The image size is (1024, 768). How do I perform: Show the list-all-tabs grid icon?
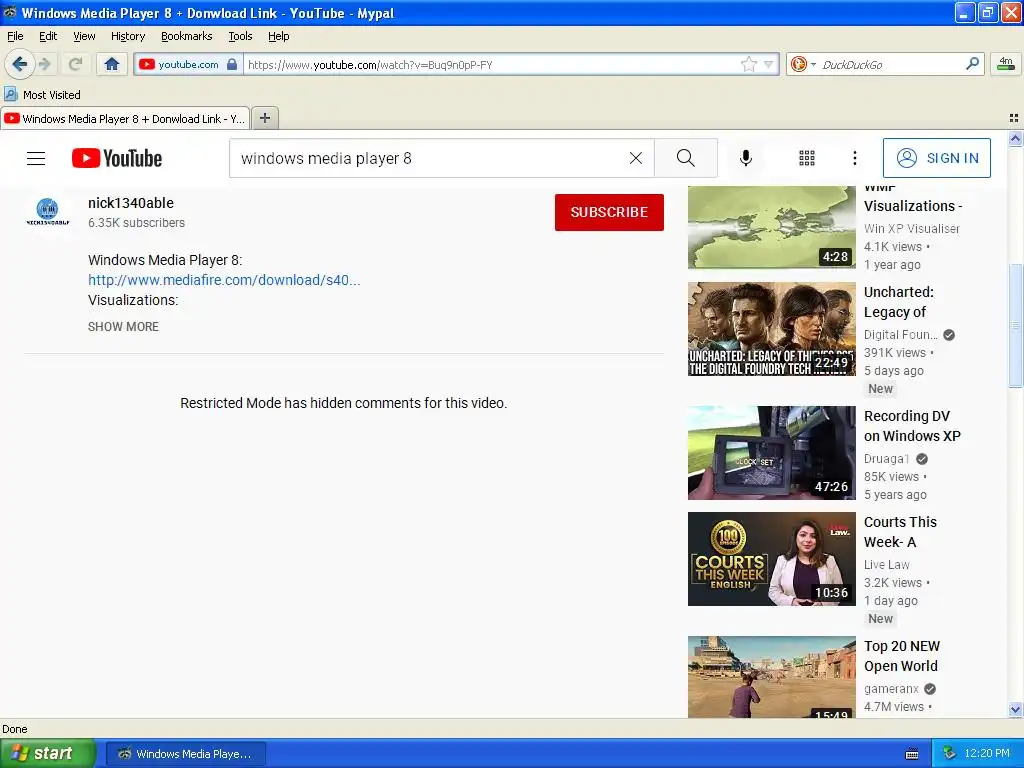1014,118
